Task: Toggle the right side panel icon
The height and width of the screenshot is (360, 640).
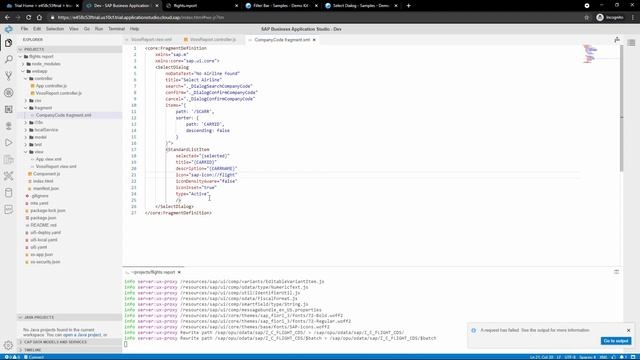Action: coord(631,42)
